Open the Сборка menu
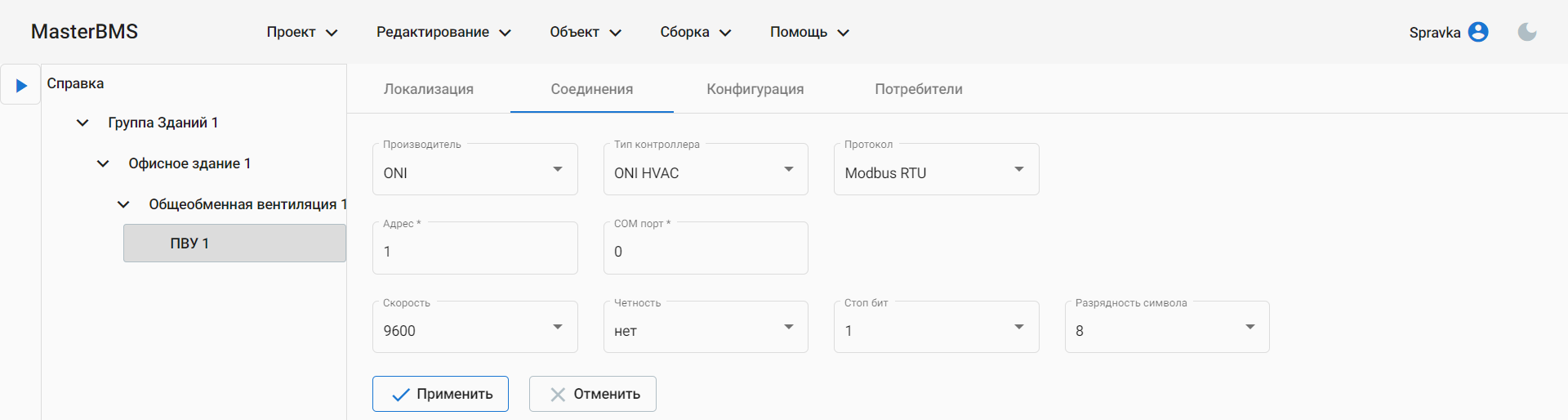Viewport: 1568px width, 420px height. pos(696,32)
